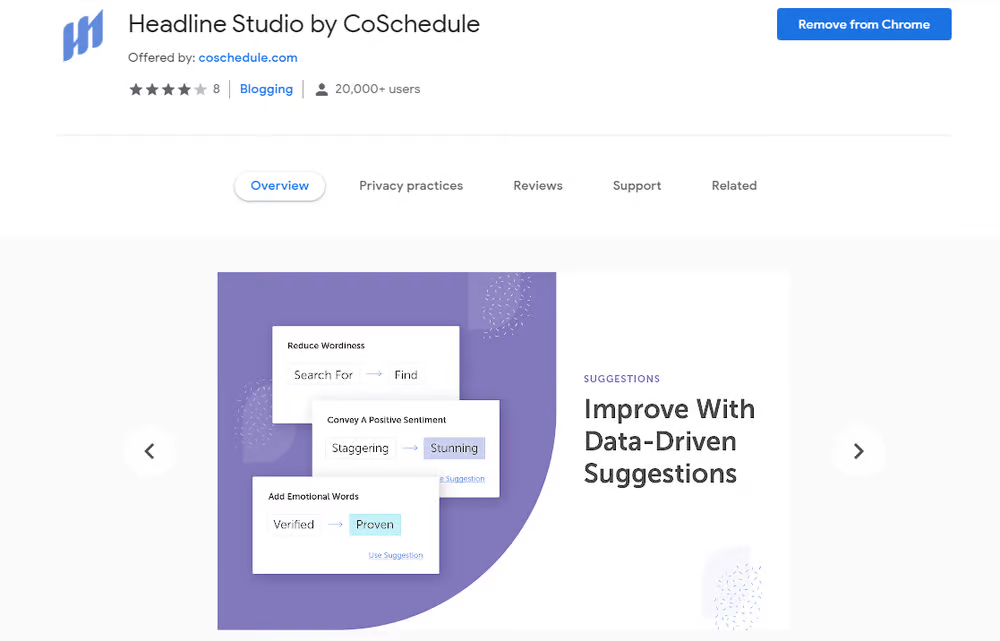This screenshot has width=1000, height=641.
Task: Click the star rating icons
Action: tap(168, 89)
